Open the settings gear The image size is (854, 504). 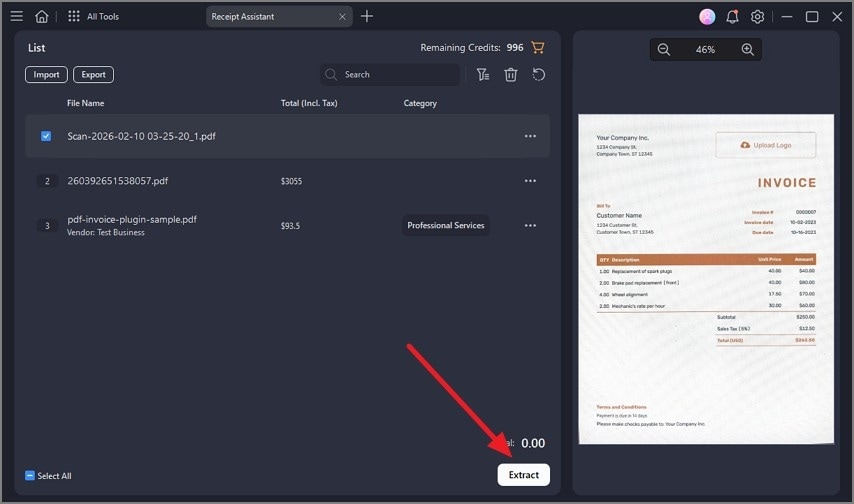[757, 17]
